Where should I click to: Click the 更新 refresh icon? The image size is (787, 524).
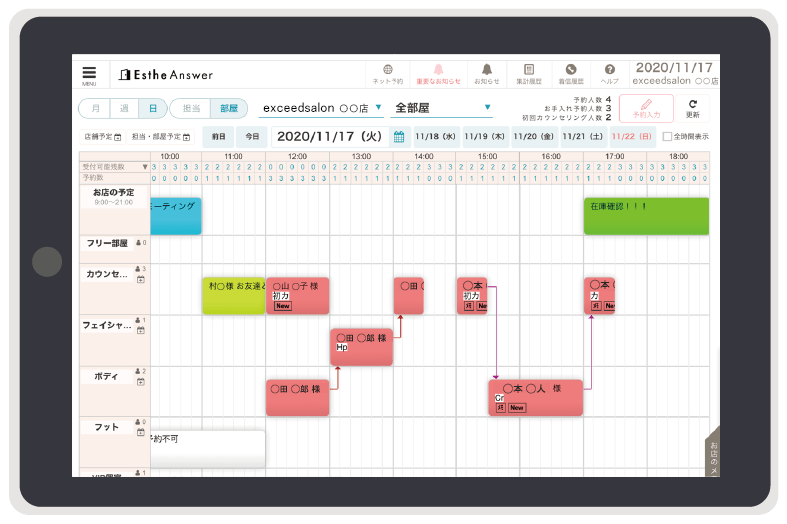pos(692,107)
